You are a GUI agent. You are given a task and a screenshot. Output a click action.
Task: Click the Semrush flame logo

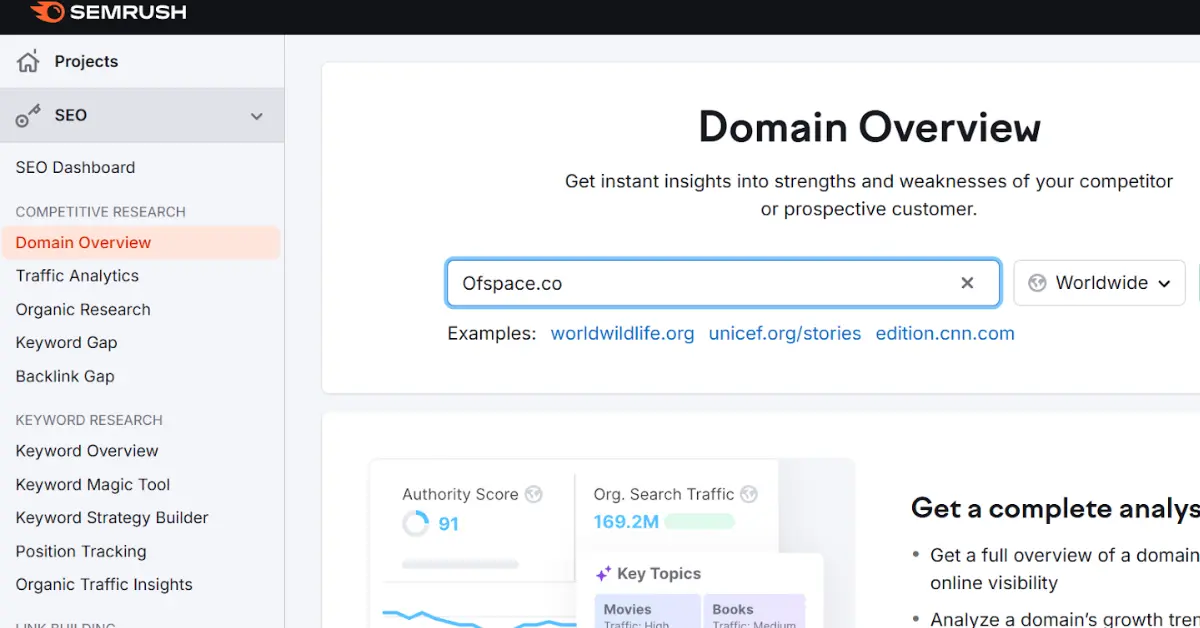click(x=46, y=12)
